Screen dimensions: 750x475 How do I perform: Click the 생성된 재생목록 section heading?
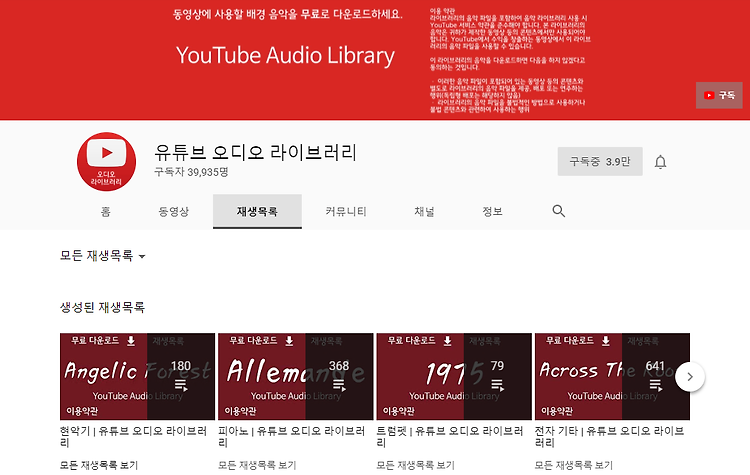pos(102,307)
